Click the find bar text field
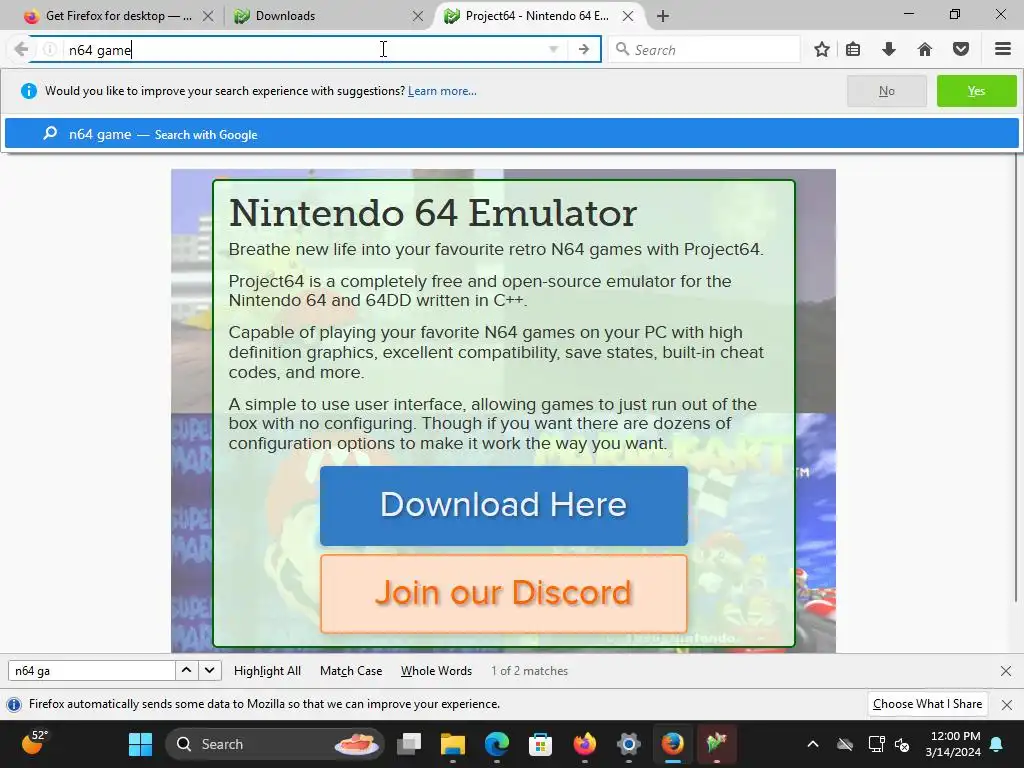Image resolution: width=1024 pixels, height=768 pixels. coord(91,671)
